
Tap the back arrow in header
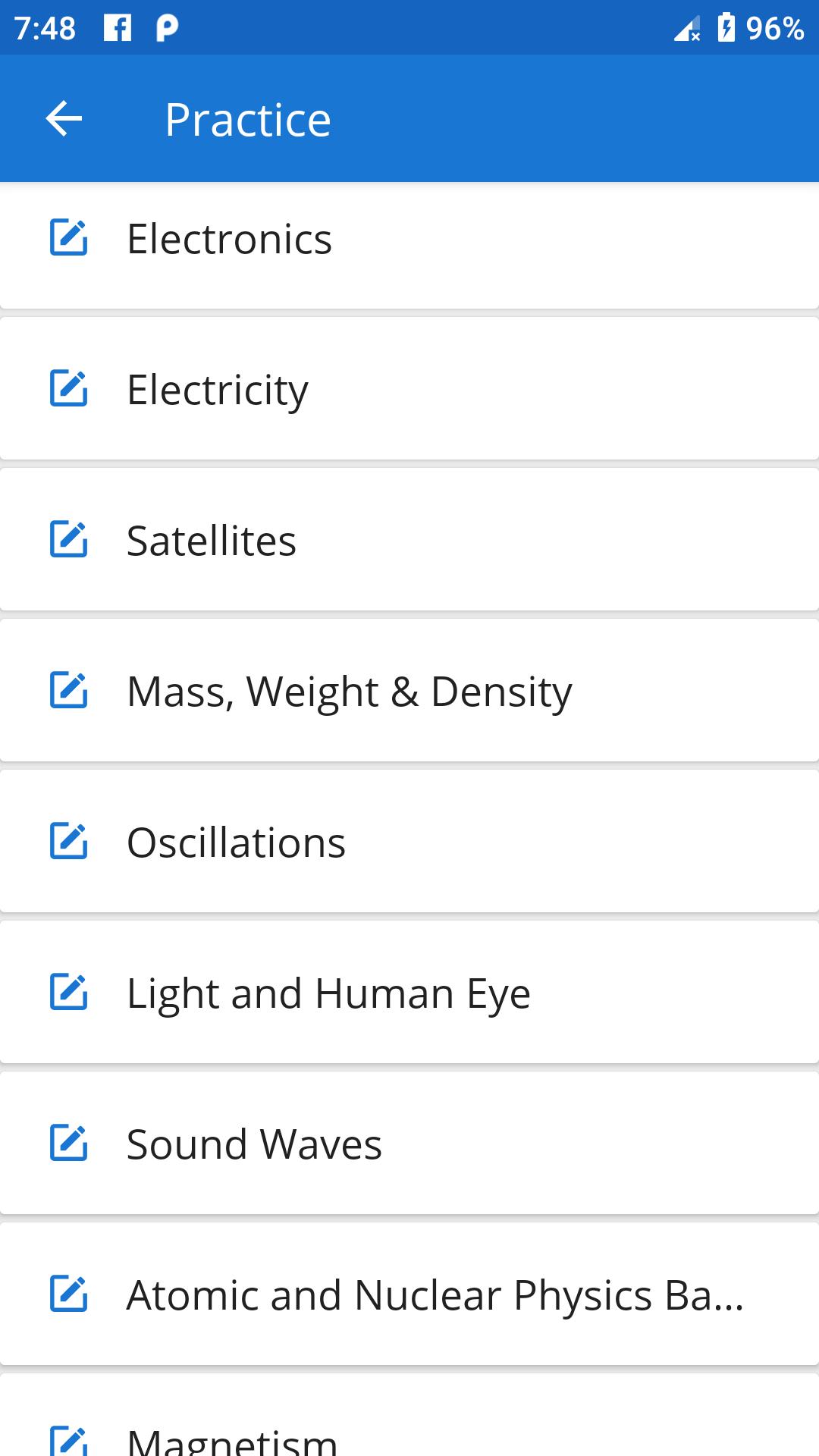click(x=64, y=119)
